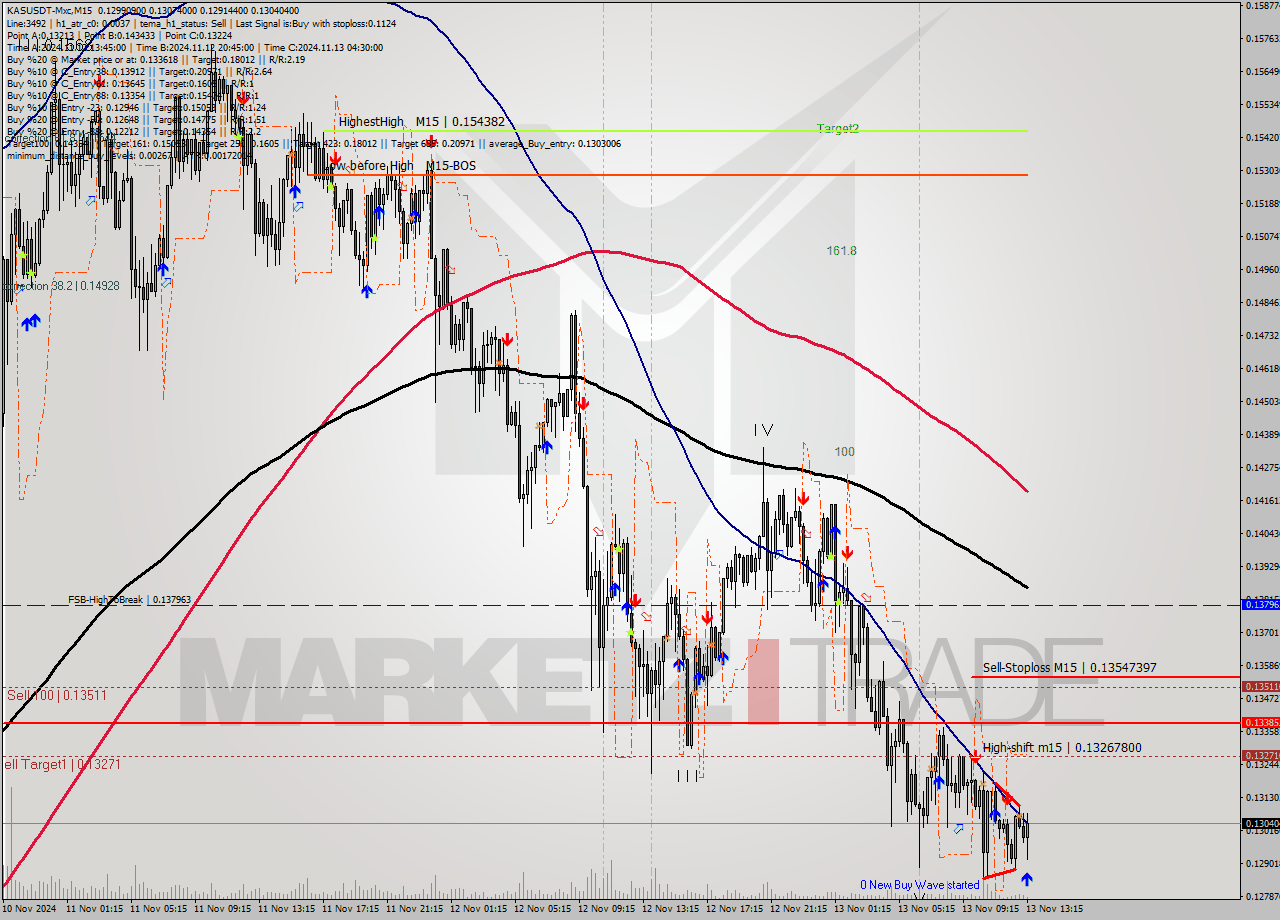Select the 100 Fibonacci level label
The height and width of the screenshot is (920, 1280).
point(845,452)
